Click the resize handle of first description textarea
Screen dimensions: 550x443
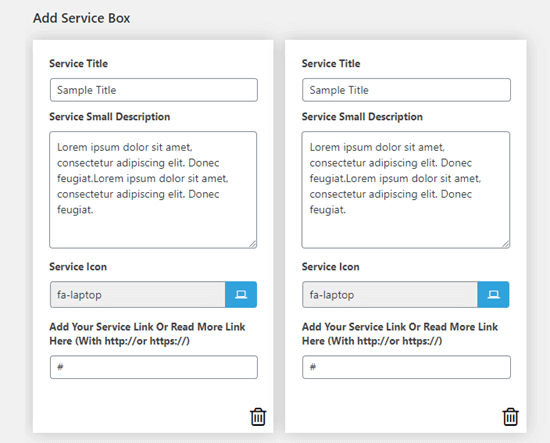(x=253, y=244)
